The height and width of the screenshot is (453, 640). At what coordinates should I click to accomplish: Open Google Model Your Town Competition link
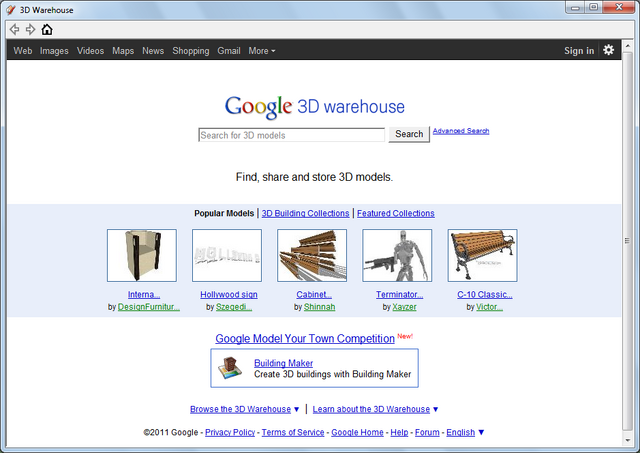(x=305, y=339)
